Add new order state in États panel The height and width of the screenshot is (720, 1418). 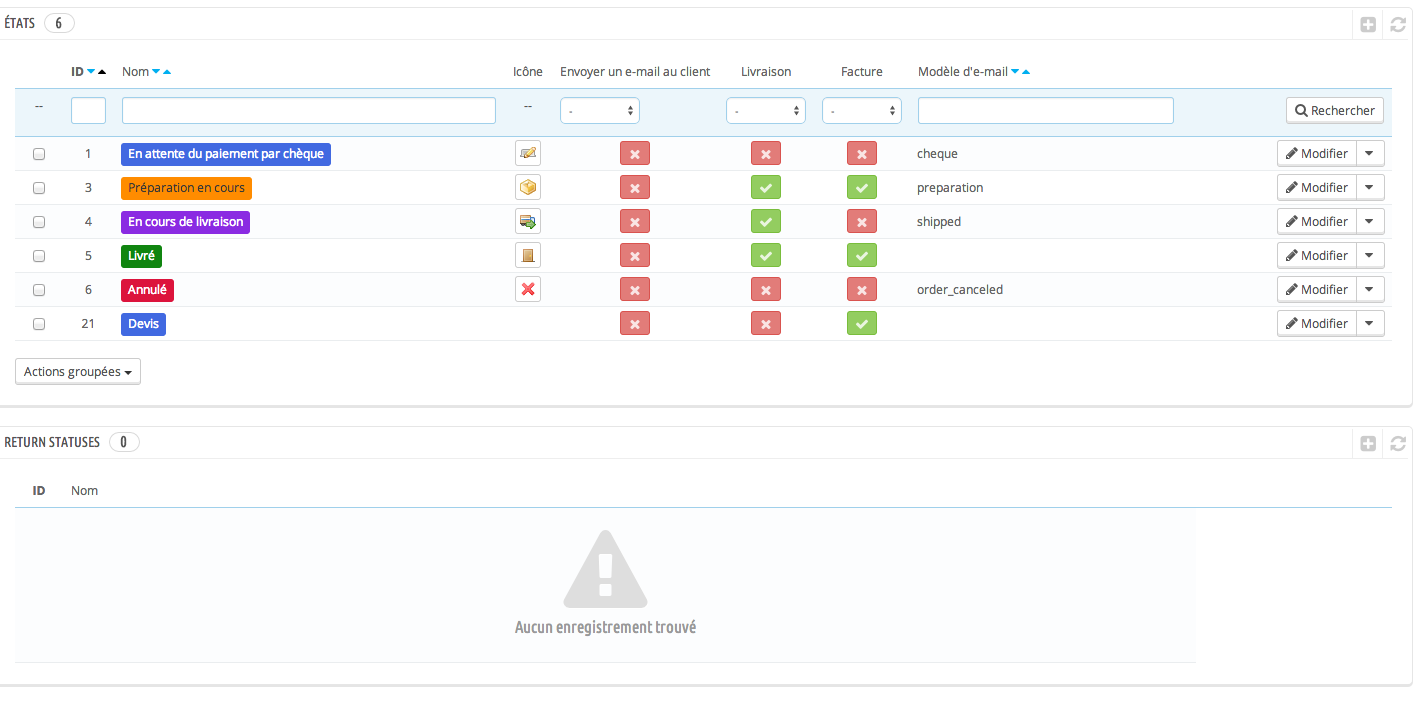[1368, 24]
